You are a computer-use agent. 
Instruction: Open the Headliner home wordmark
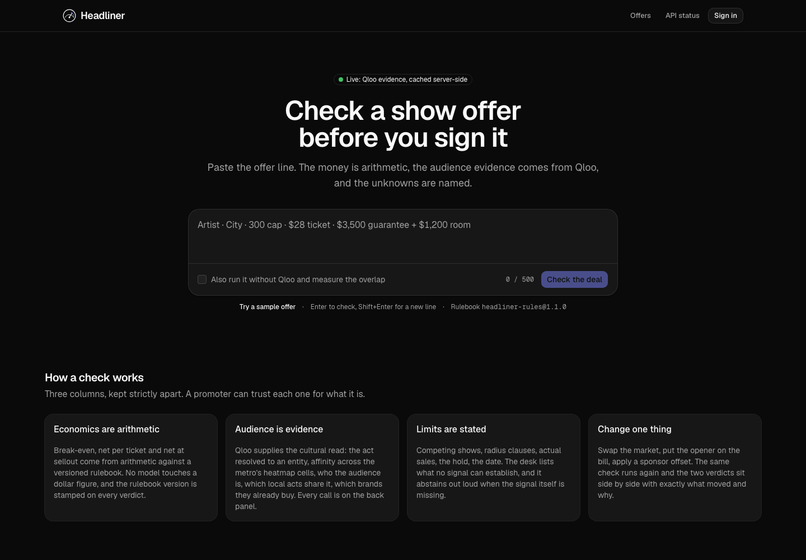(x=102, y=16)
